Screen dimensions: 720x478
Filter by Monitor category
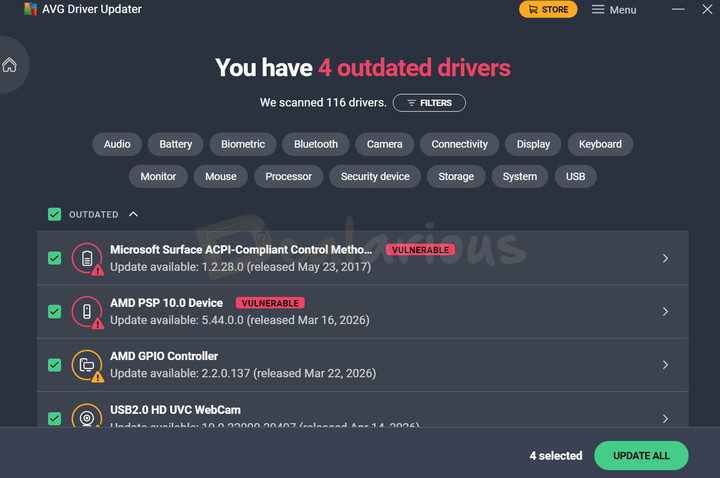pyautogui.click(x=158, y=176)
